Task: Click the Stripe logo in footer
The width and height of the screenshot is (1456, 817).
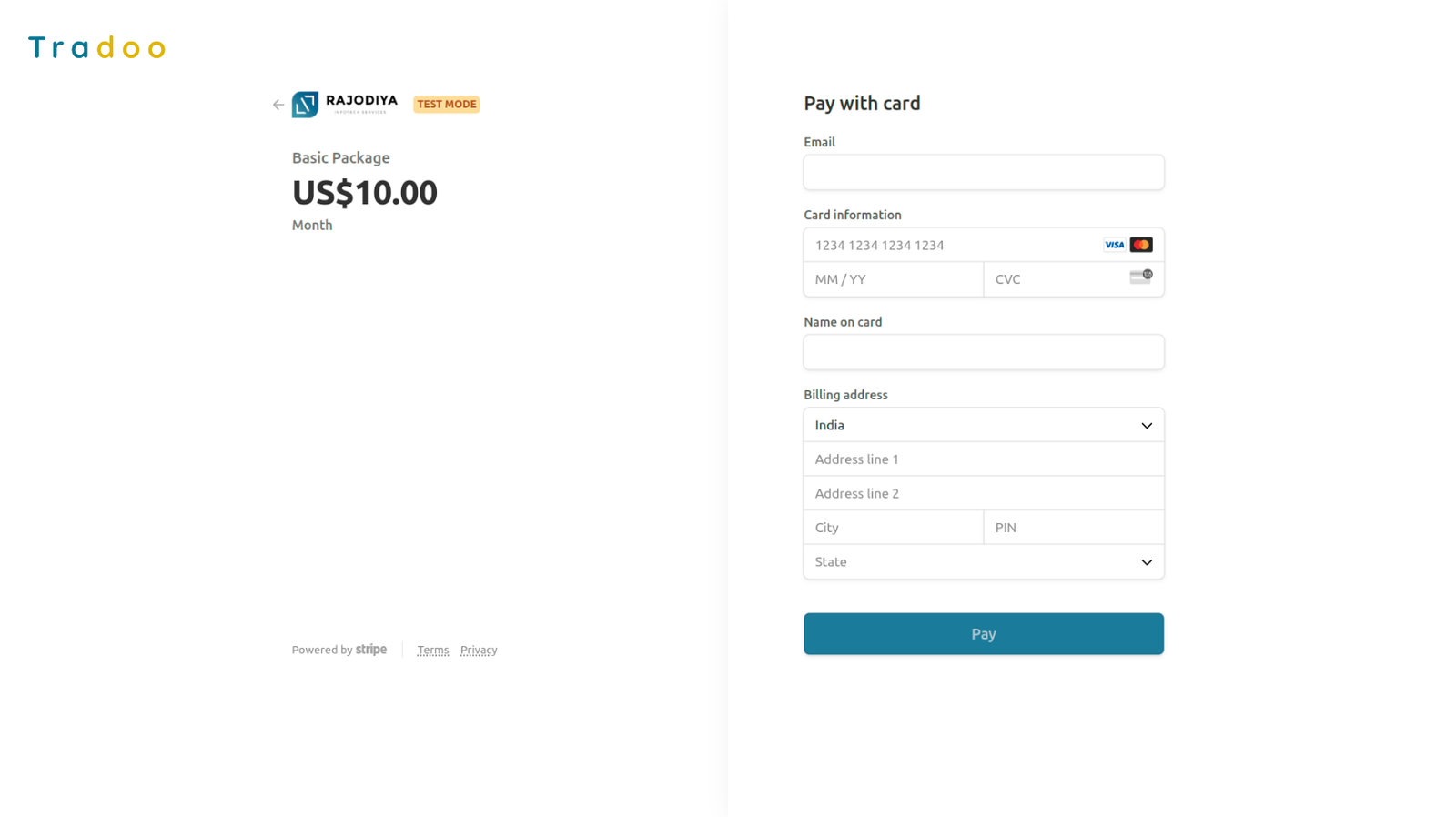Action: coord(371,650)
